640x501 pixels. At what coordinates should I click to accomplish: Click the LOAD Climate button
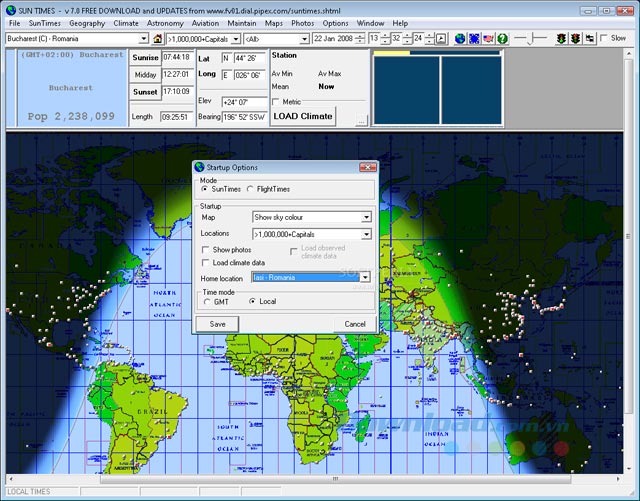[x=304, y=116]
